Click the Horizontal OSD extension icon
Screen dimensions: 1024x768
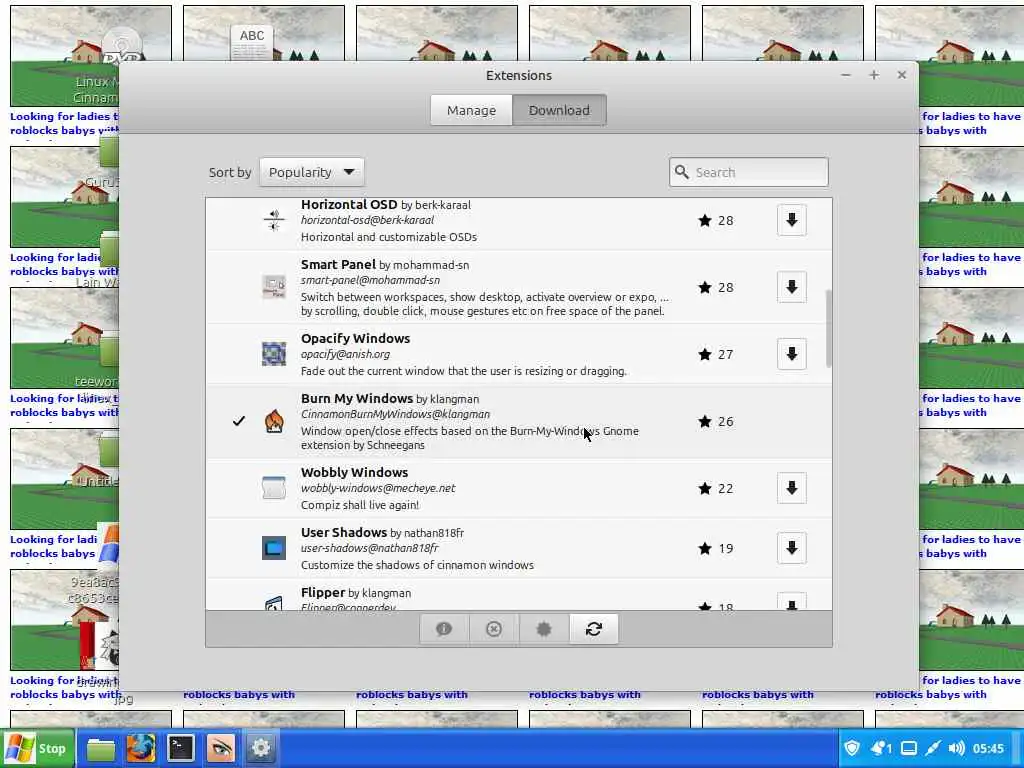point(274,220)
